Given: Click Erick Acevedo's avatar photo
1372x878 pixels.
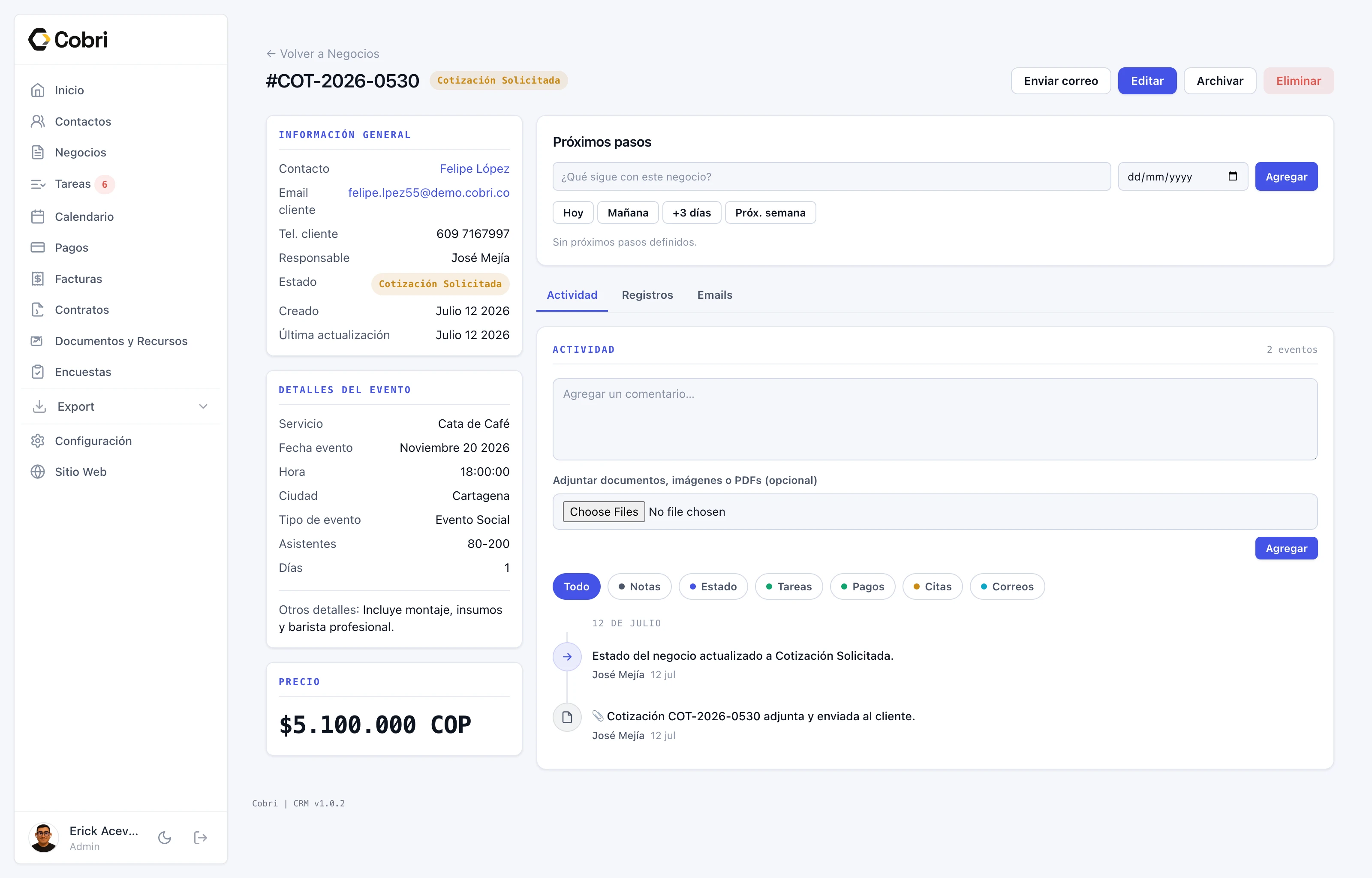Looking at the screenshot, I should (x=43, y=838).
